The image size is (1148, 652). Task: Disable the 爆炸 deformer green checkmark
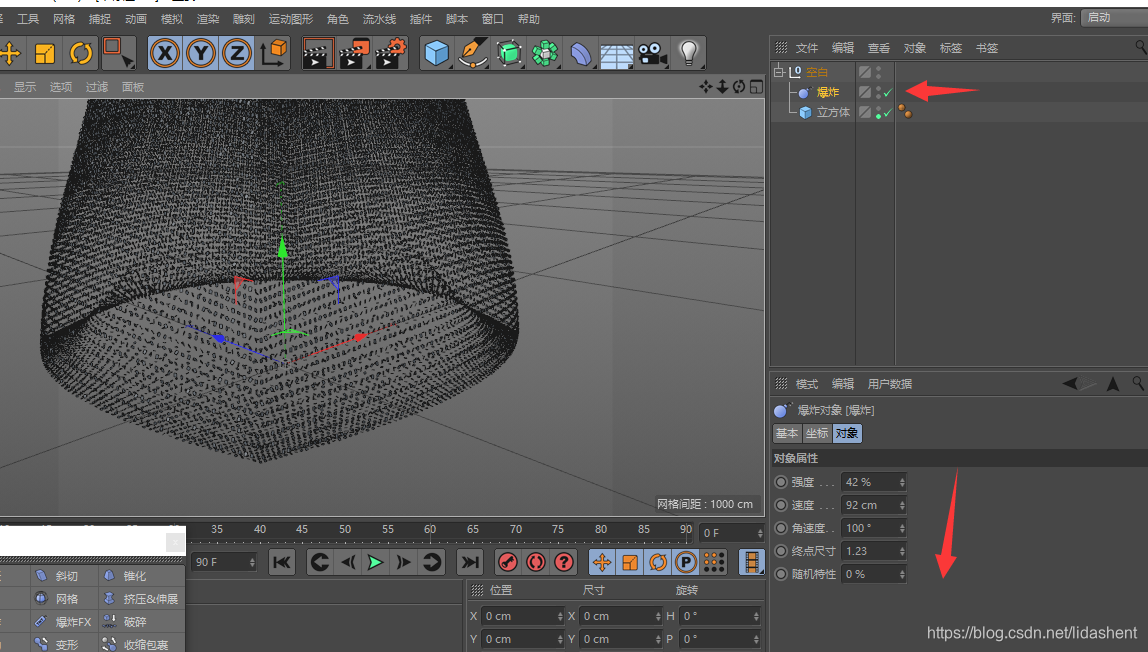(x=887, y=93)
